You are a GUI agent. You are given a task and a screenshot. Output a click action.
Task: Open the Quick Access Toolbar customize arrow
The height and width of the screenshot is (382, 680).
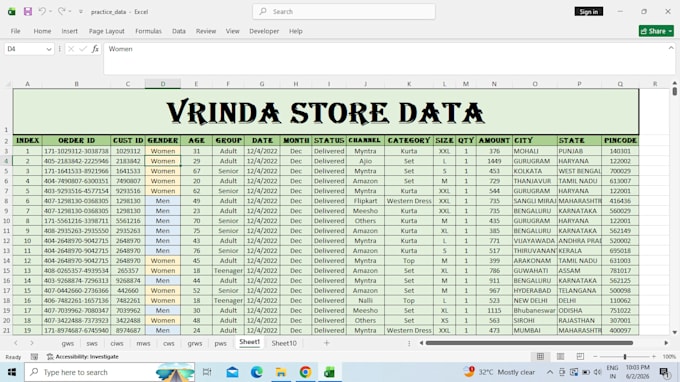[81, 12]
